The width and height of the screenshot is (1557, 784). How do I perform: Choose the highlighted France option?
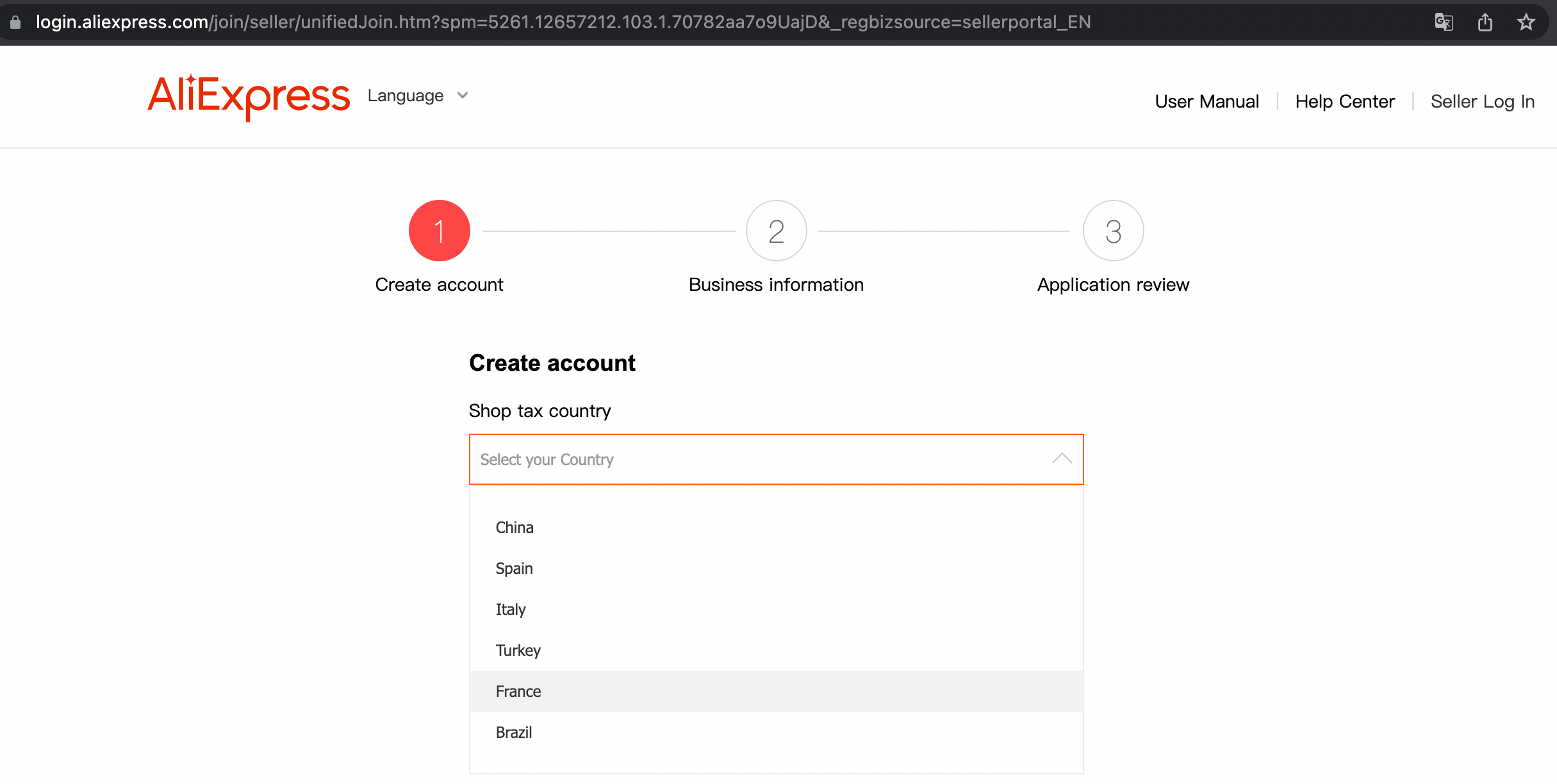[518, 691]
